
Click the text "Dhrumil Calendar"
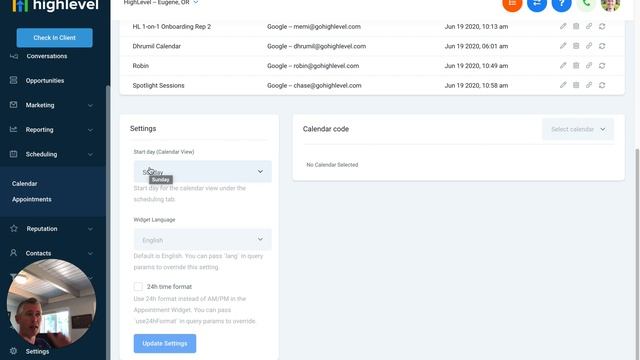156,46
